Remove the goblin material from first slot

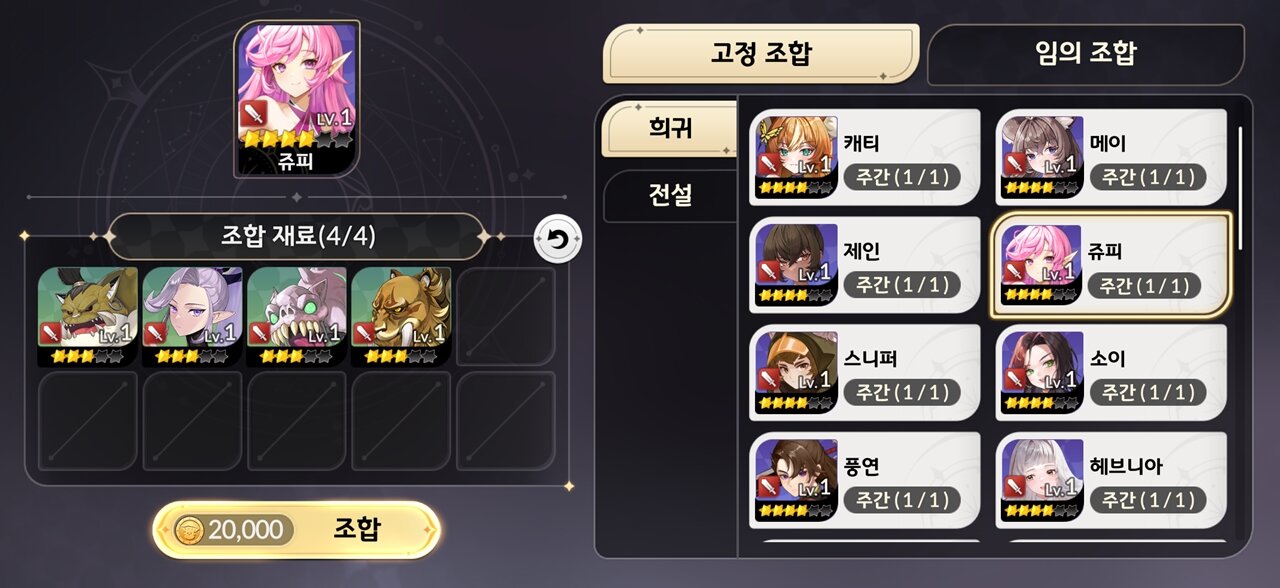(88, 316)
